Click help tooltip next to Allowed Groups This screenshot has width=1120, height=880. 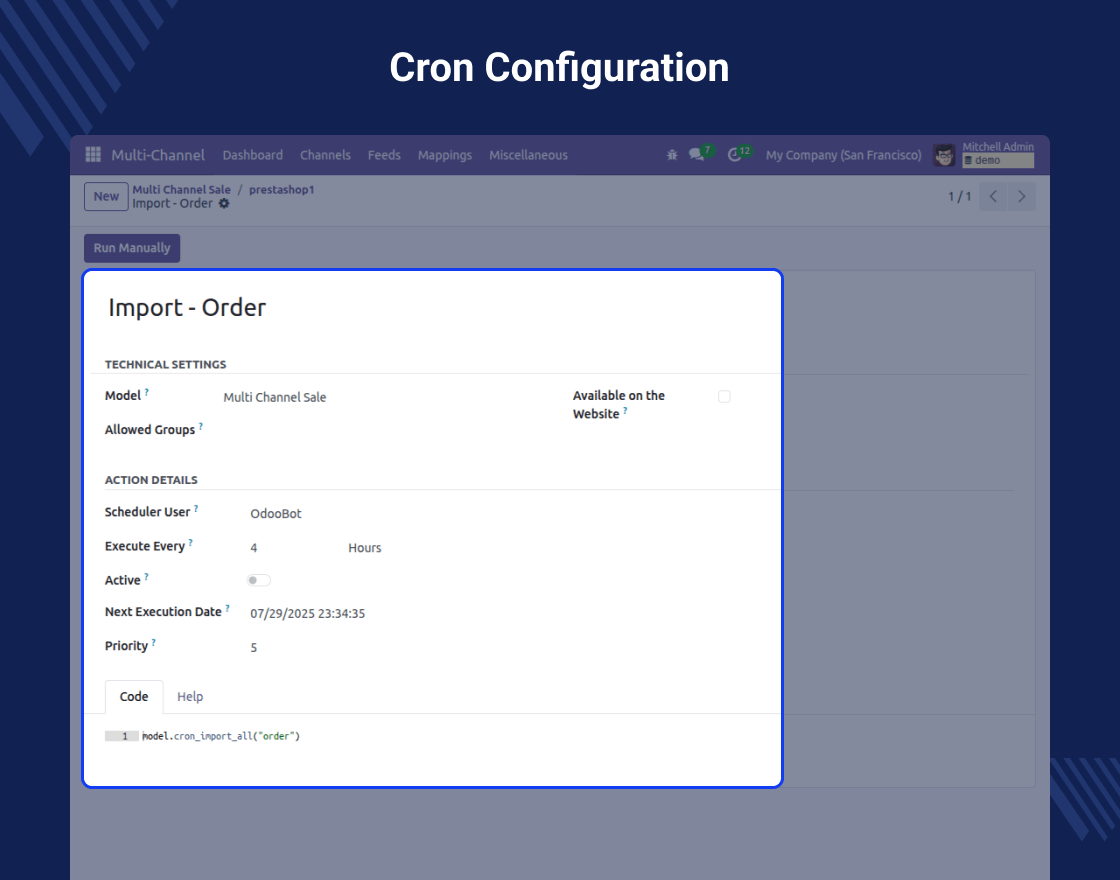tap(201, 426)
